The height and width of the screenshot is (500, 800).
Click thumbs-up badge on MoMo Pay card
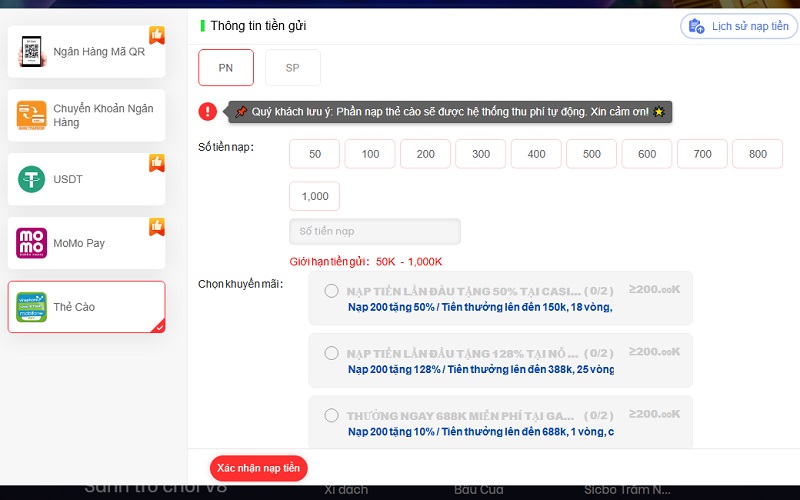tap(156, 227)
